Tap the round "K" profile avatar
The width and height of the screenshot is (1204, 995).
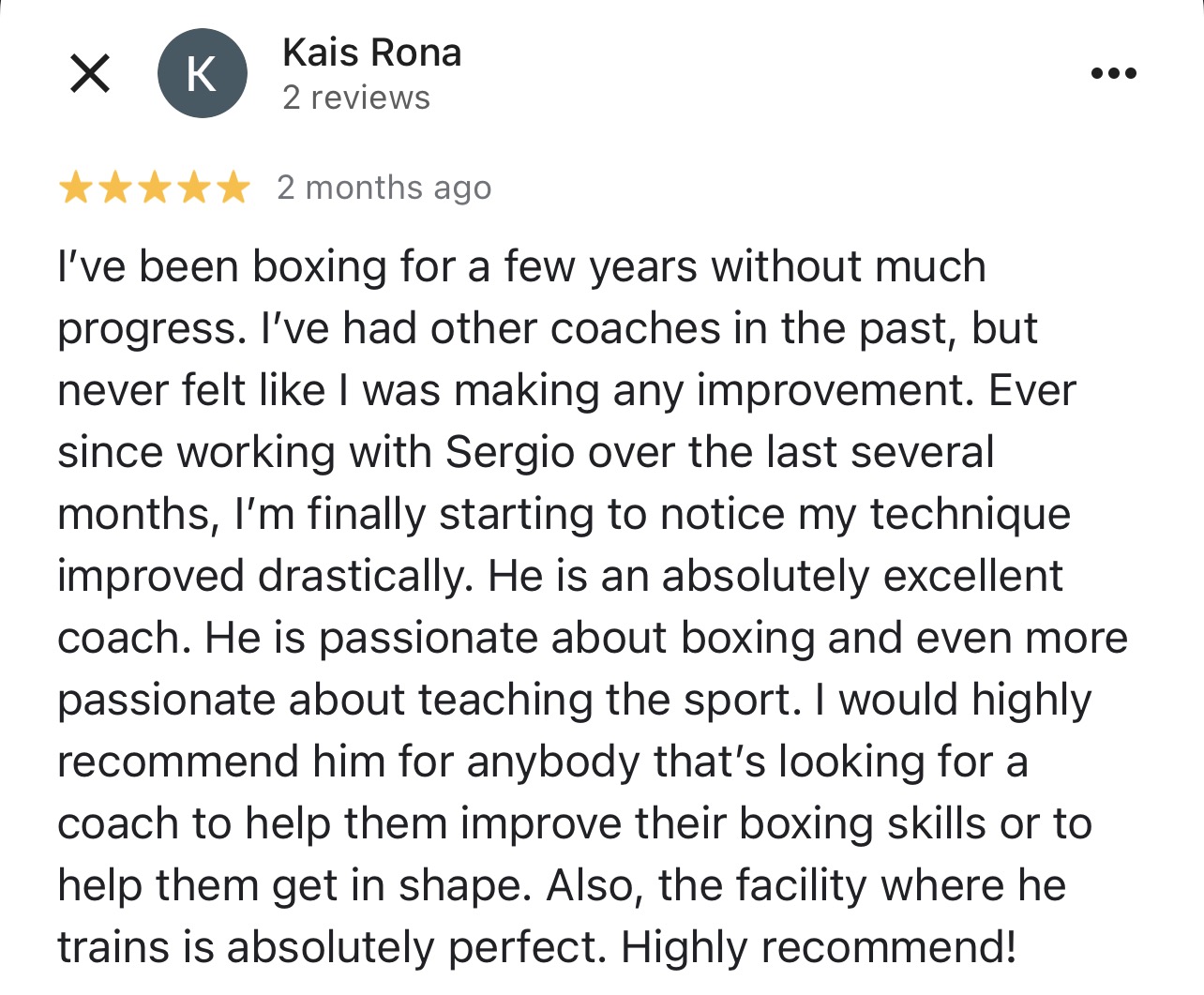(202, 73)
